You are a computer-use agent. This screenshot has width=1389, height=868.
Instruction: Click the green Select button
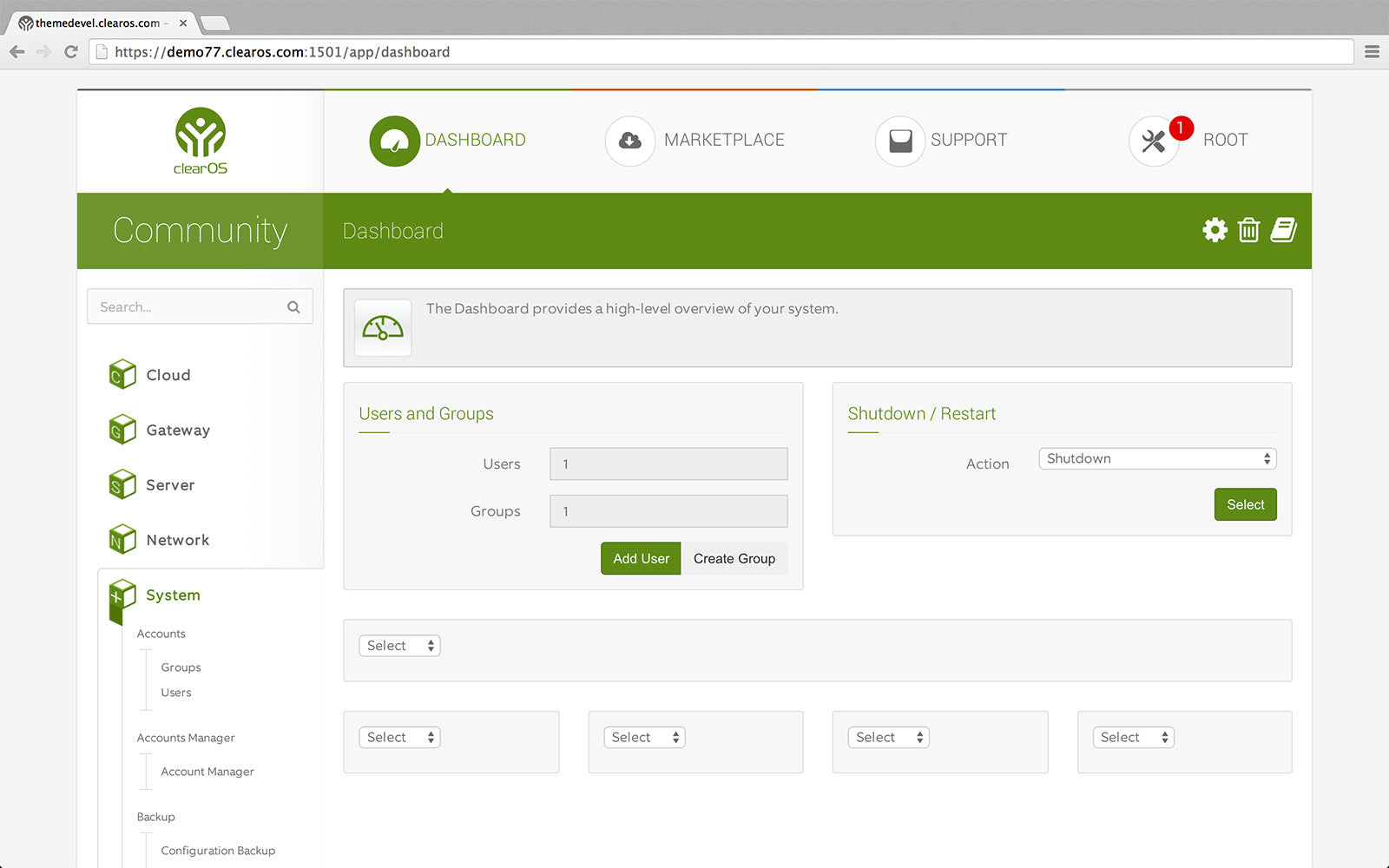(x=1245, y=504)
